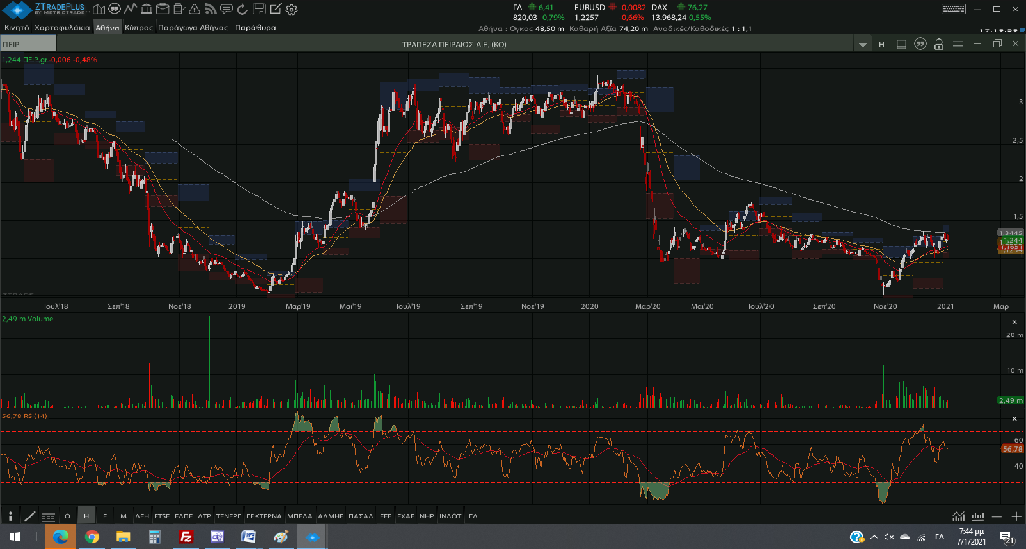Open the Χαρτοφυλάκια menu
Image resolution: width=1026 pixels, height=549 pixels.
pyautogui.click(x=62, y=28)
